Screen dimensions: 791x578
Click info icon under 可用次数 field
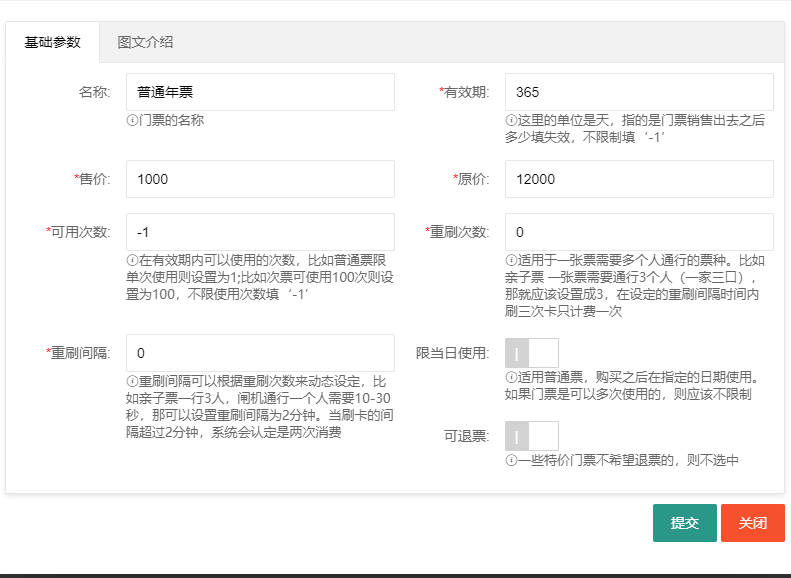132,260
